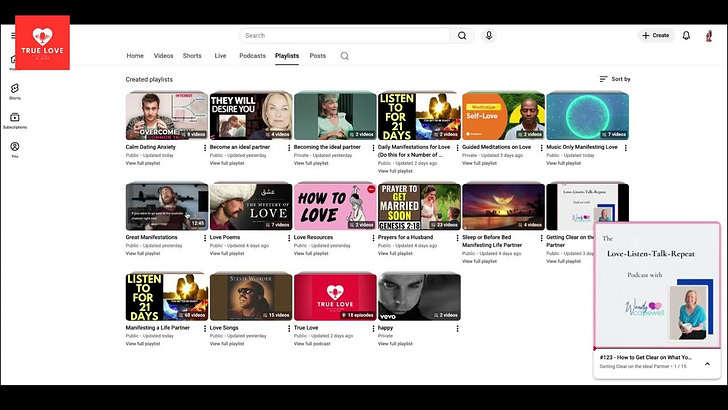
Task: Click the Great Manifestations title
Action: coord(151,237)
